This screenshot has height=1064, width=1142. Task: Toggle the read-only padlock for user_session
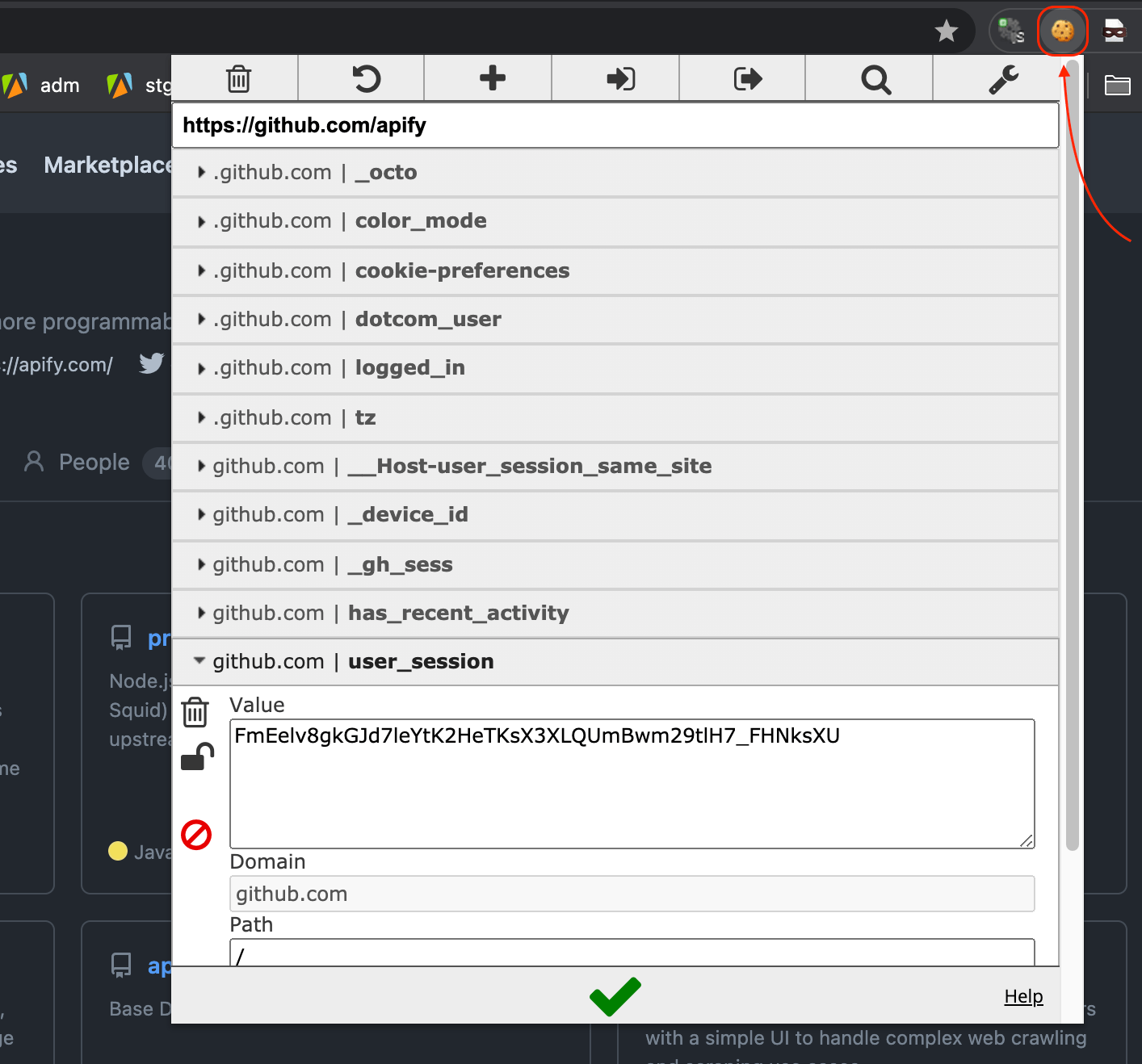[196, 757]
